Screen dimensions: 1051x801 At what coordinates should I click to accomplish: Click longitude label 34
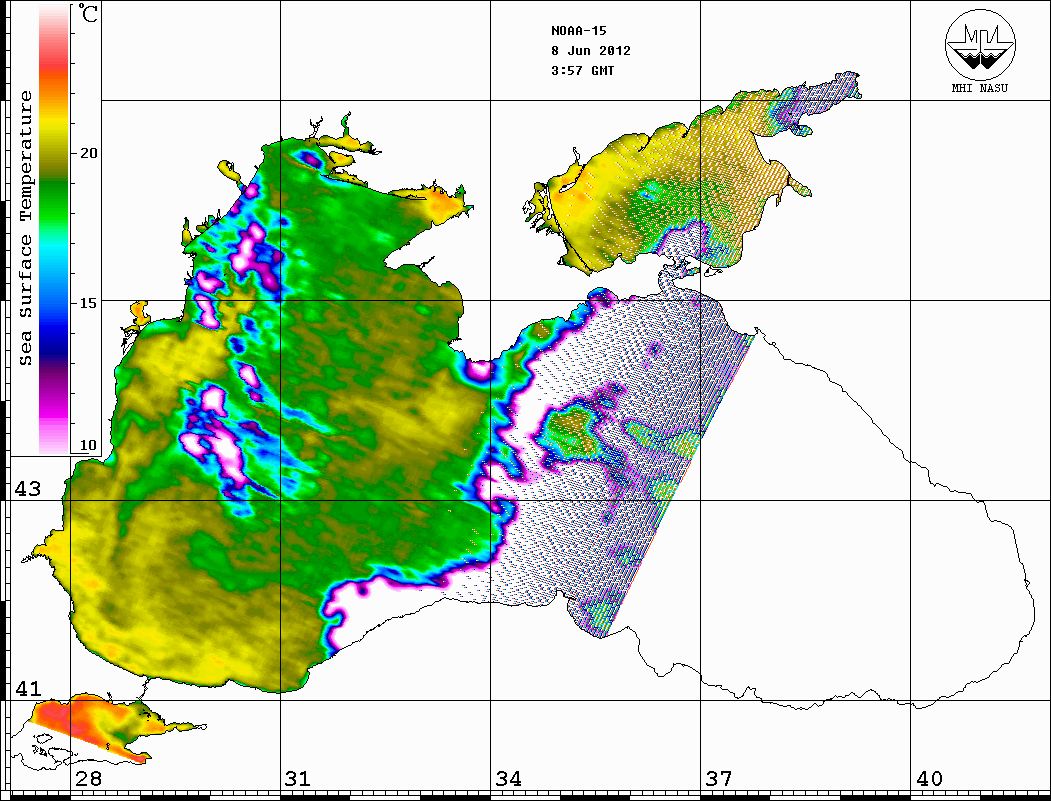click(508, 779)
